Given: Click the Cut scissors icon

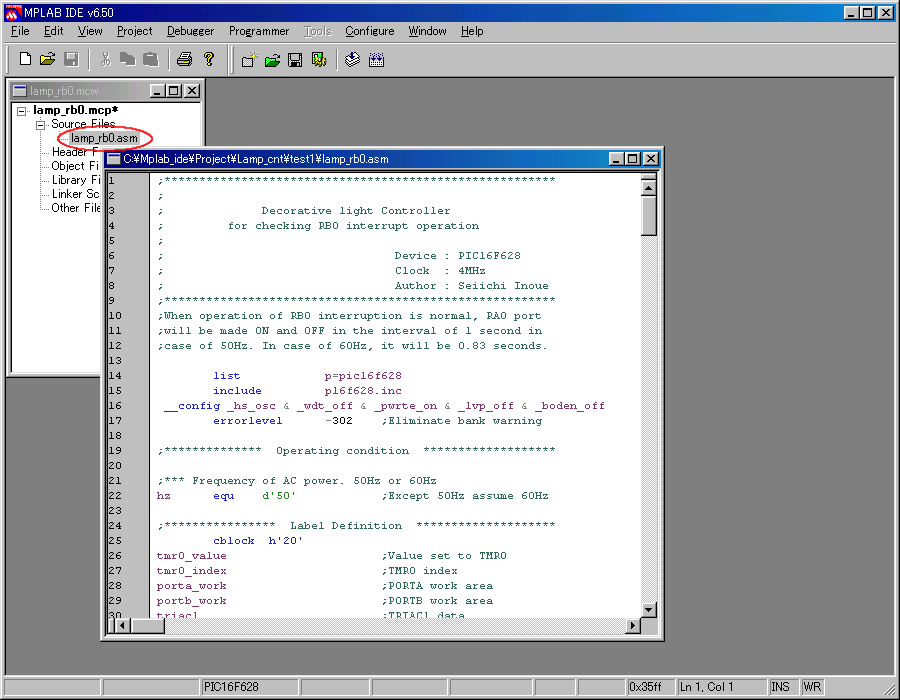Looking at the screenshot, I should coord(106,59).
